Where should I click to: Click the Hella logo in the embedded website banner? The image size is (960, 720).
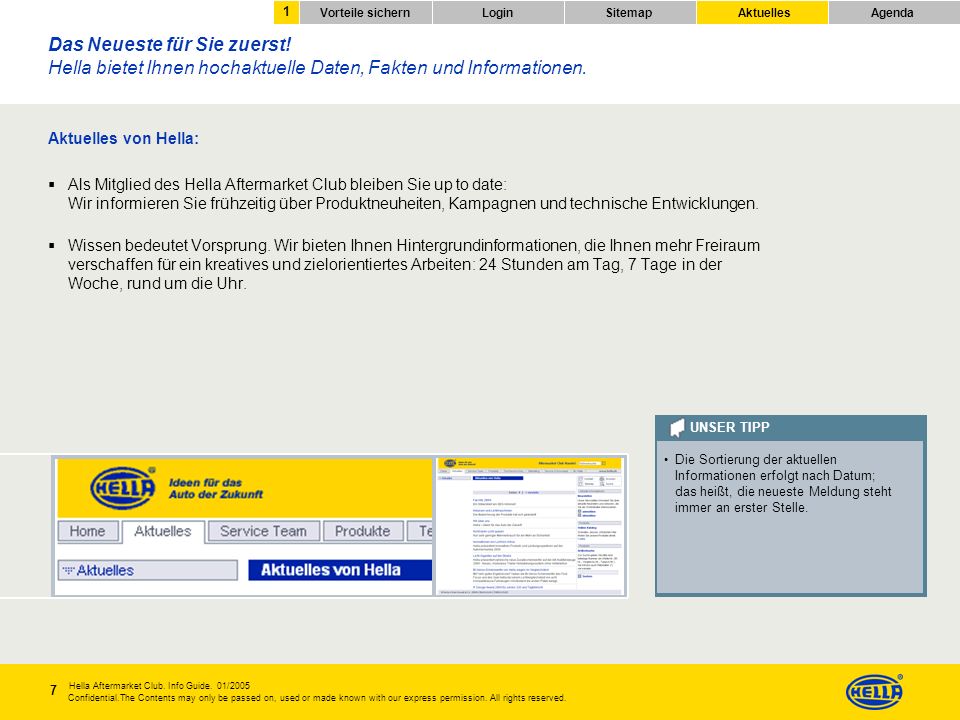[122, 487]
